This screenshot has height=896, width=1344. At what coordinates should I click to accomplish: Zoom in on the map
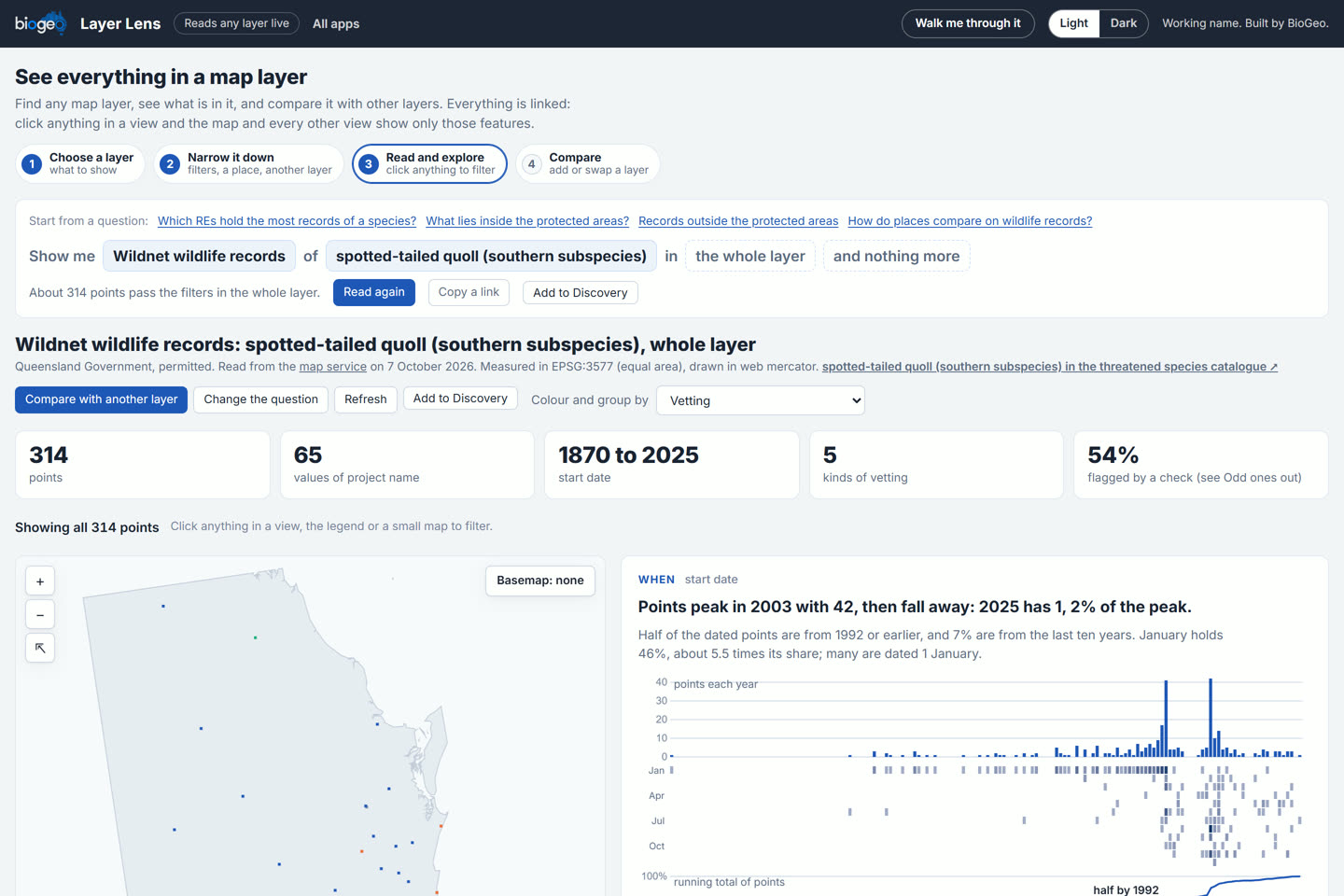40,581
